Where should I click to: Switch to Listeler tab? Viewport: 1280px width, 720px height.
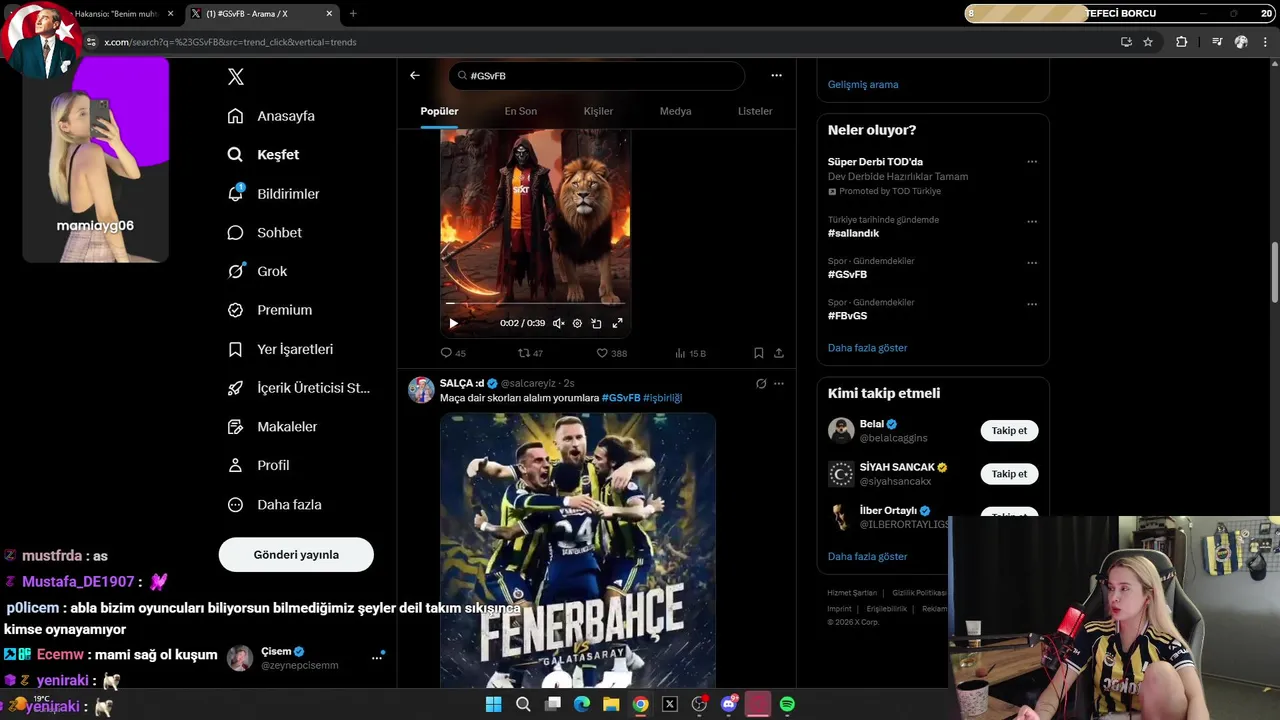(x=755, y=111)
